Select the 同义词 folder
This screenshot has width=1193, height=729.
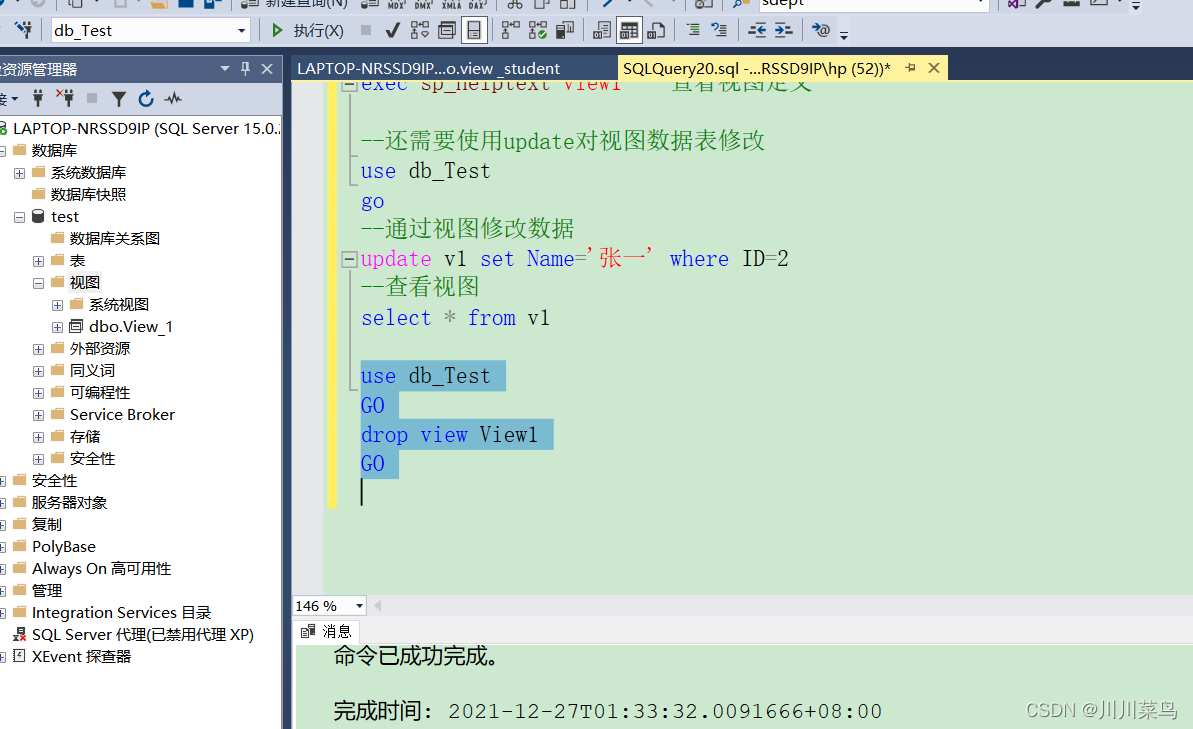point(92,371)
